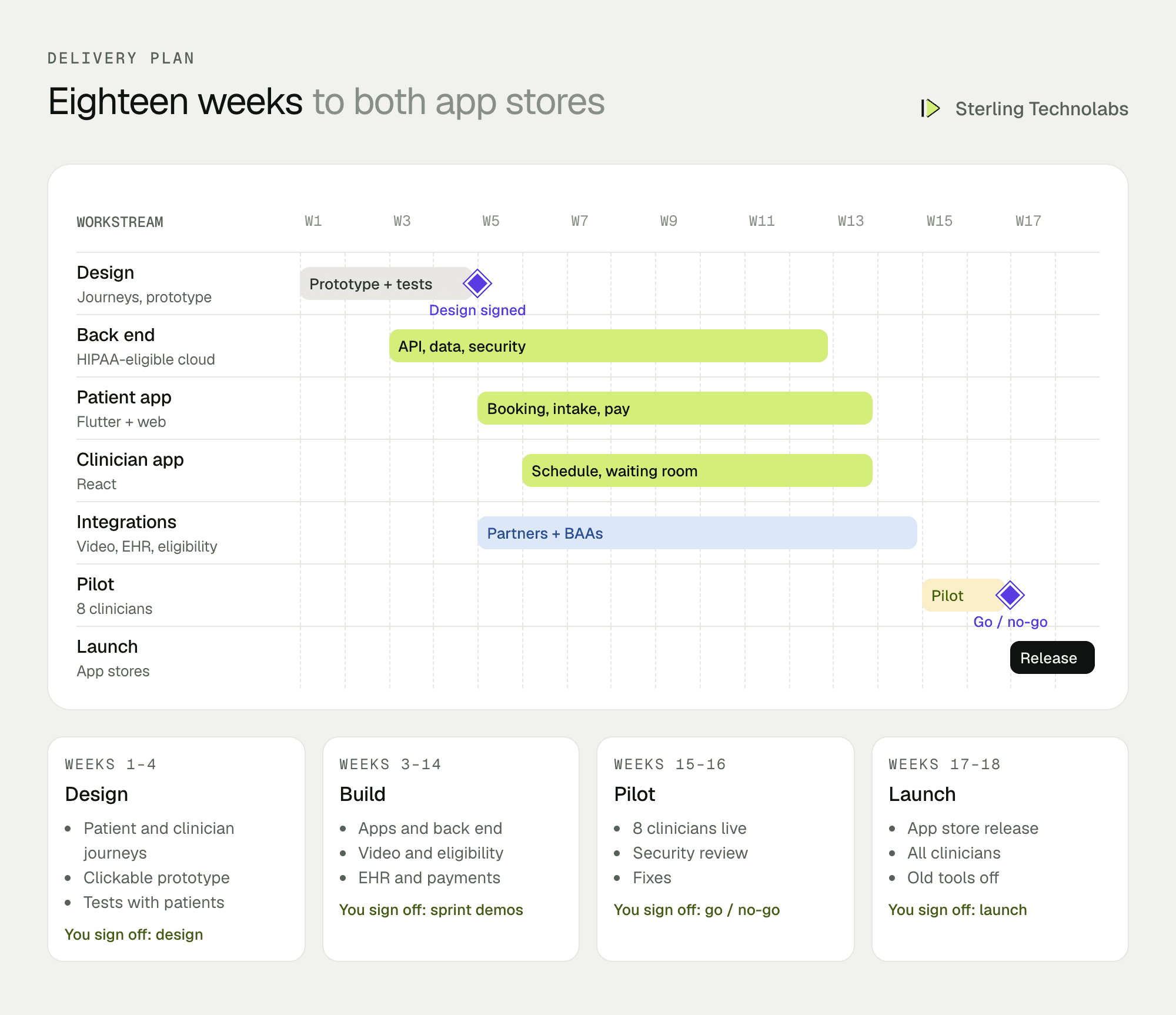Click the Clickable prototype bullet
Viewport: 1176px width, 1015px height.
[156, 878]
